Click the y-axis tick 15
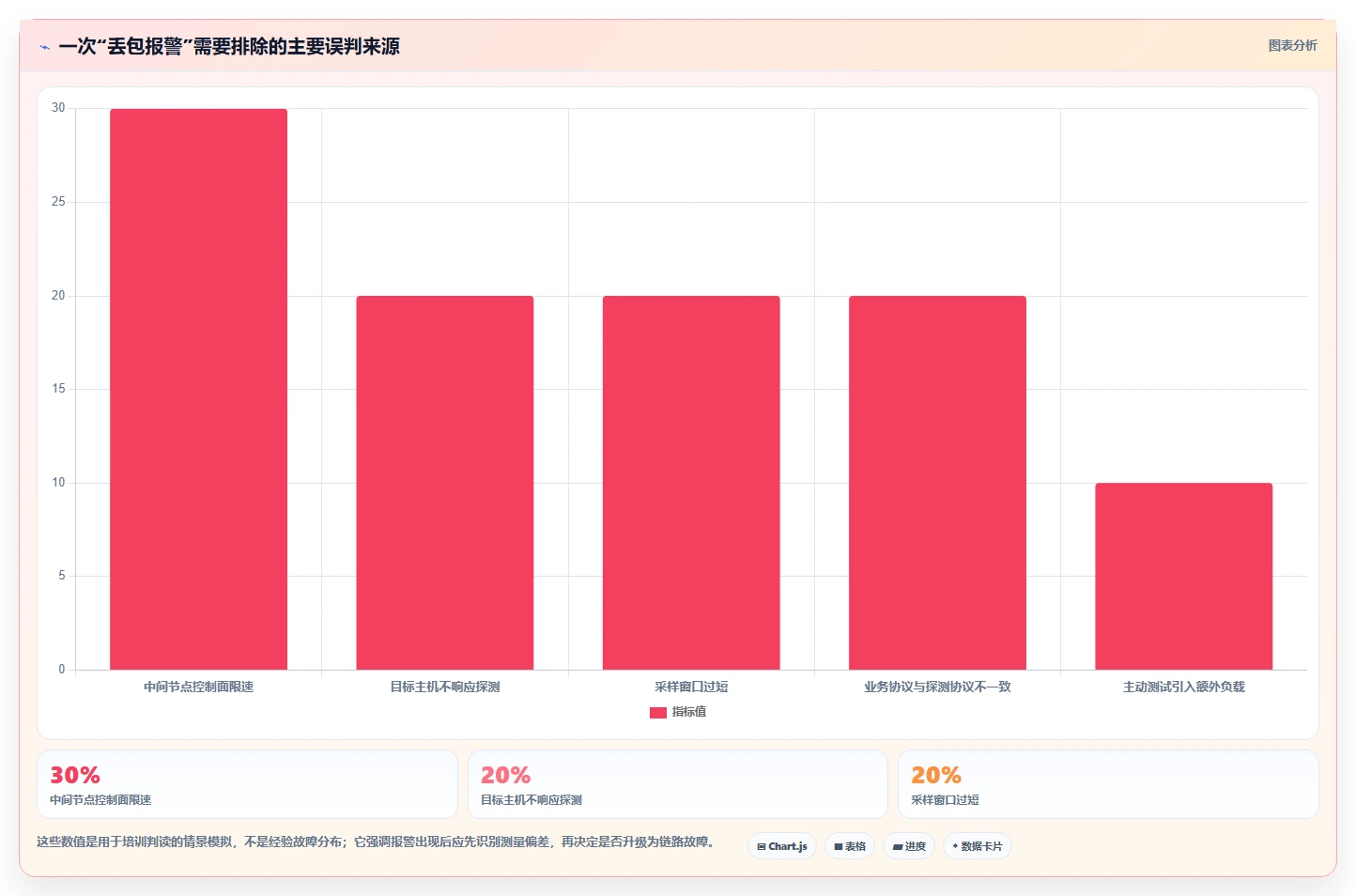 58,389
